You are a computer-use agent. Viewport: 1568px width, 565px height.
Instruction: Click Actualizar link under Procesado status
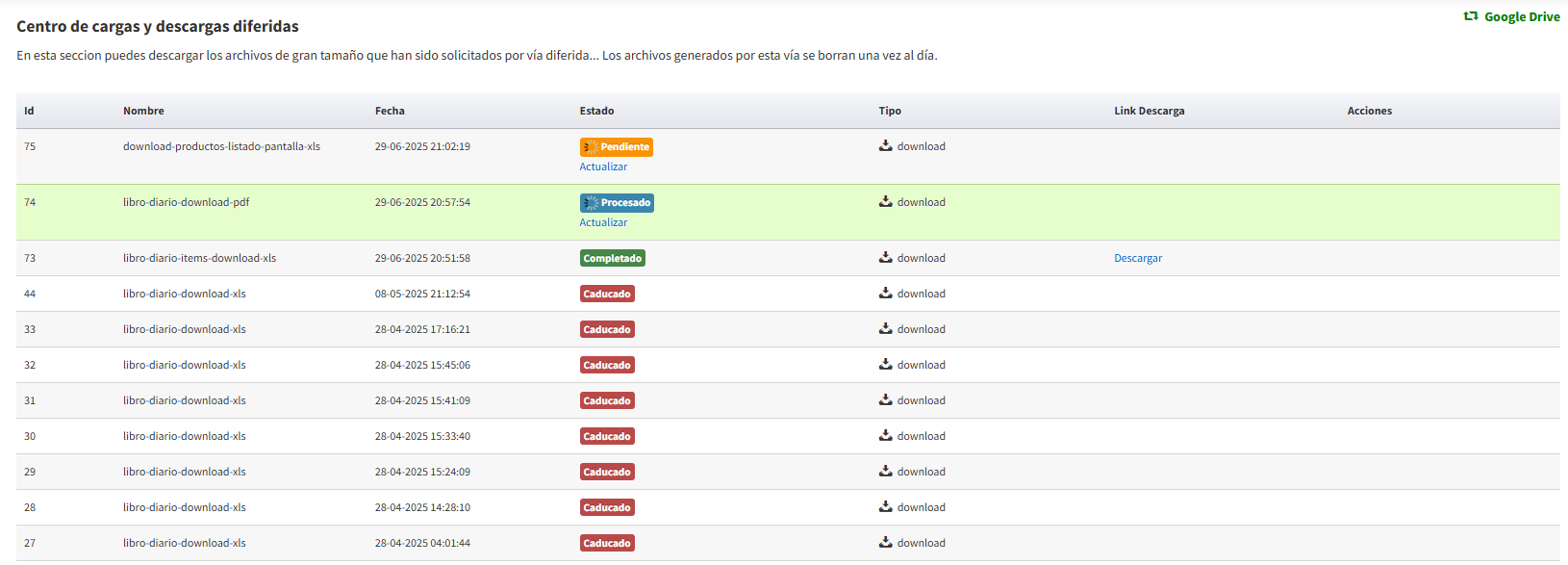pyautogui.click(x=603, y=222)
